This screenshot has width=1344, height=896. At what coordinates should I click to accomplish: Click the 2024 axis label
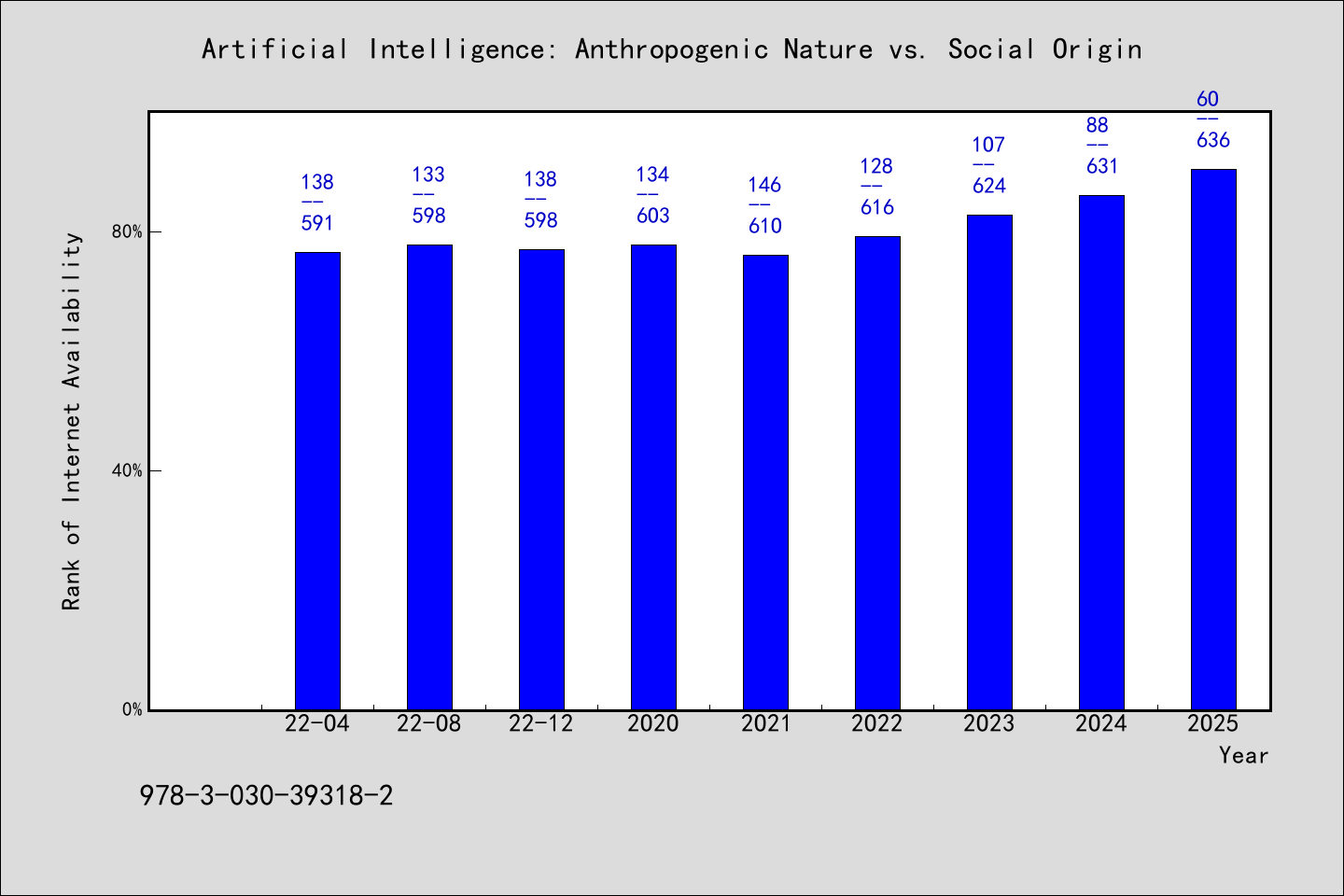point(1101,723)
